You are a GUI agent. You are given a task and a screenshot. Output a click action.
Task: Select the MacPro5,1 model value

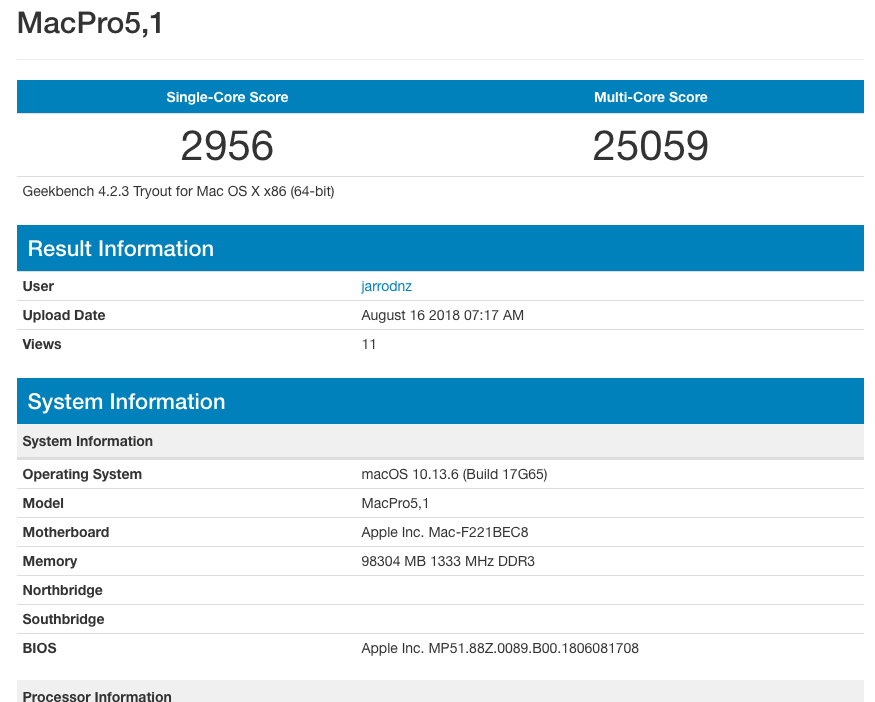click(395, 503)
